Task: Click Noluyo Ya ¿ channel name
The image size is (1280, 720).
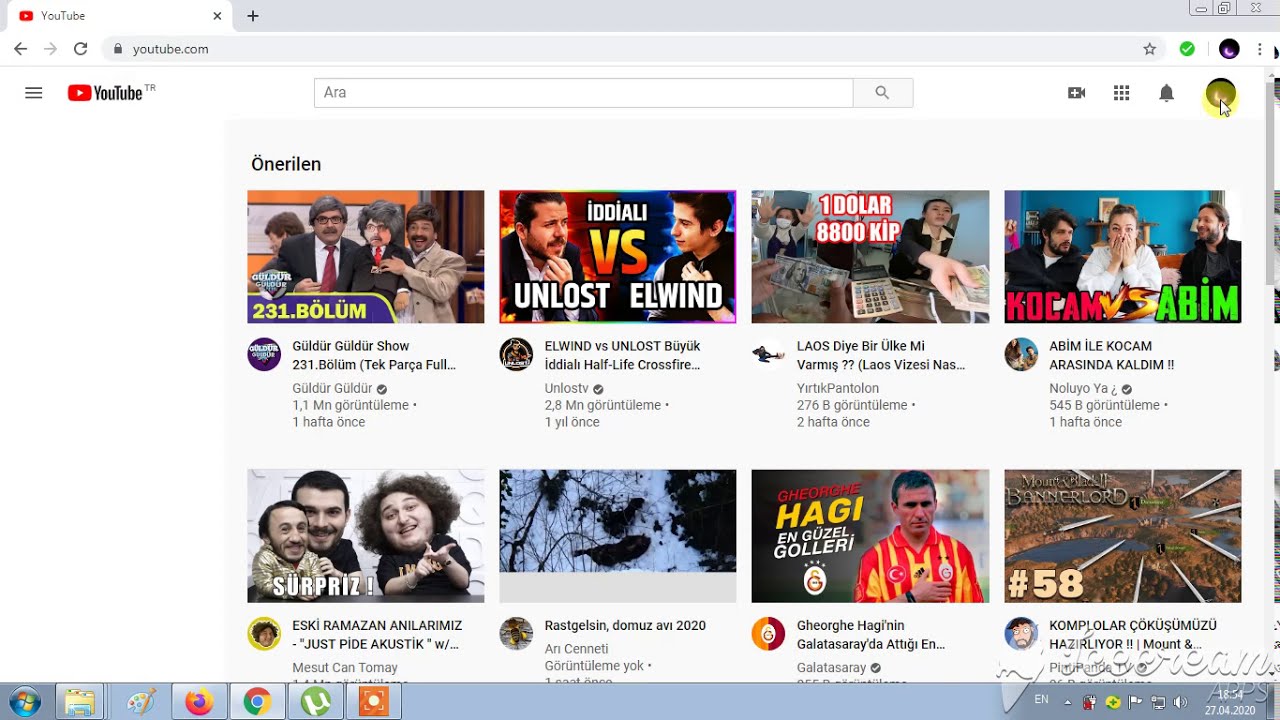Action: [x=1083, y=388]
